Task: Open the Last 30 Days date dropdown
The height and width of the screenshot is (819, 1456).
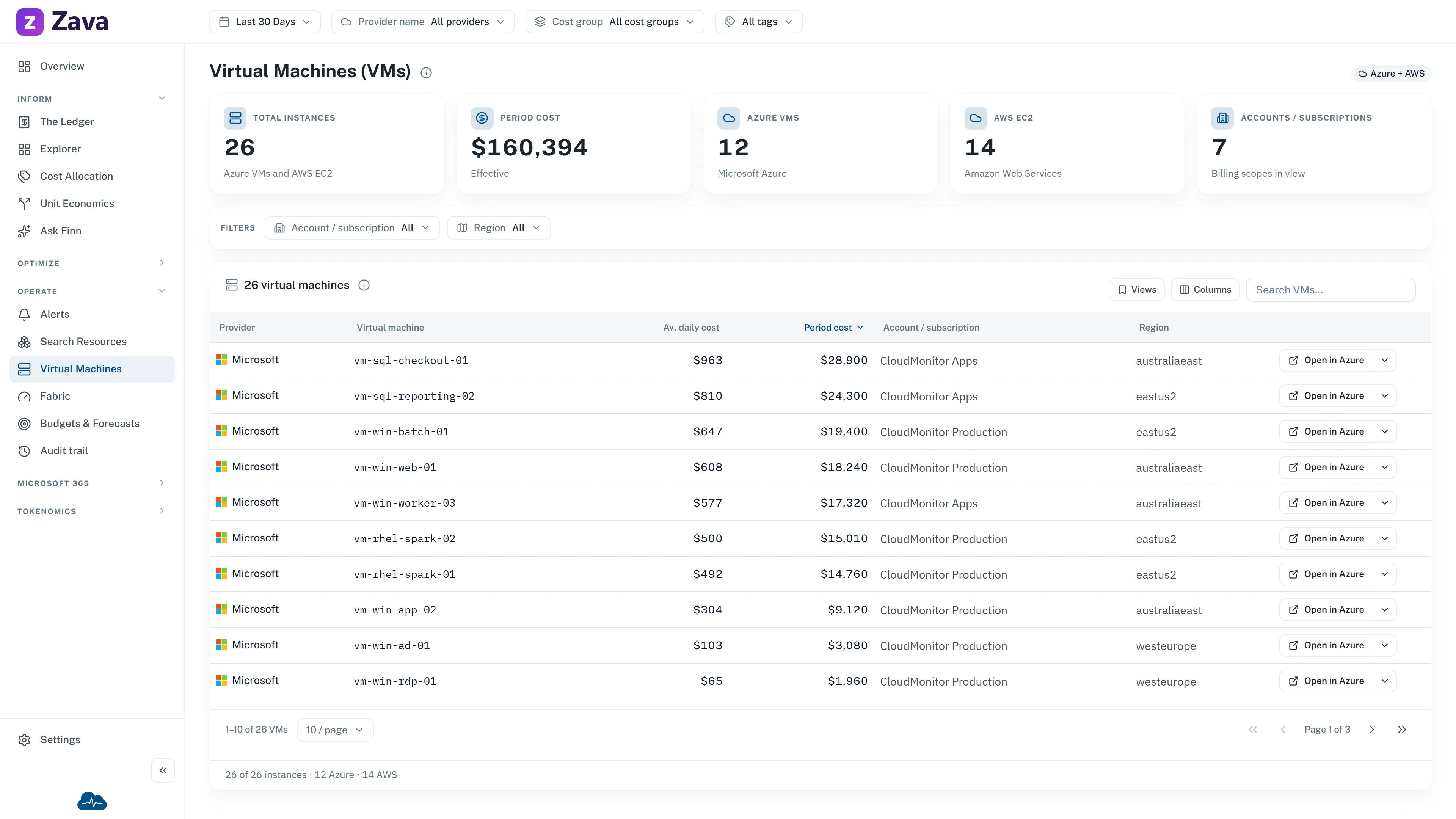Action: tap(265, 22)
